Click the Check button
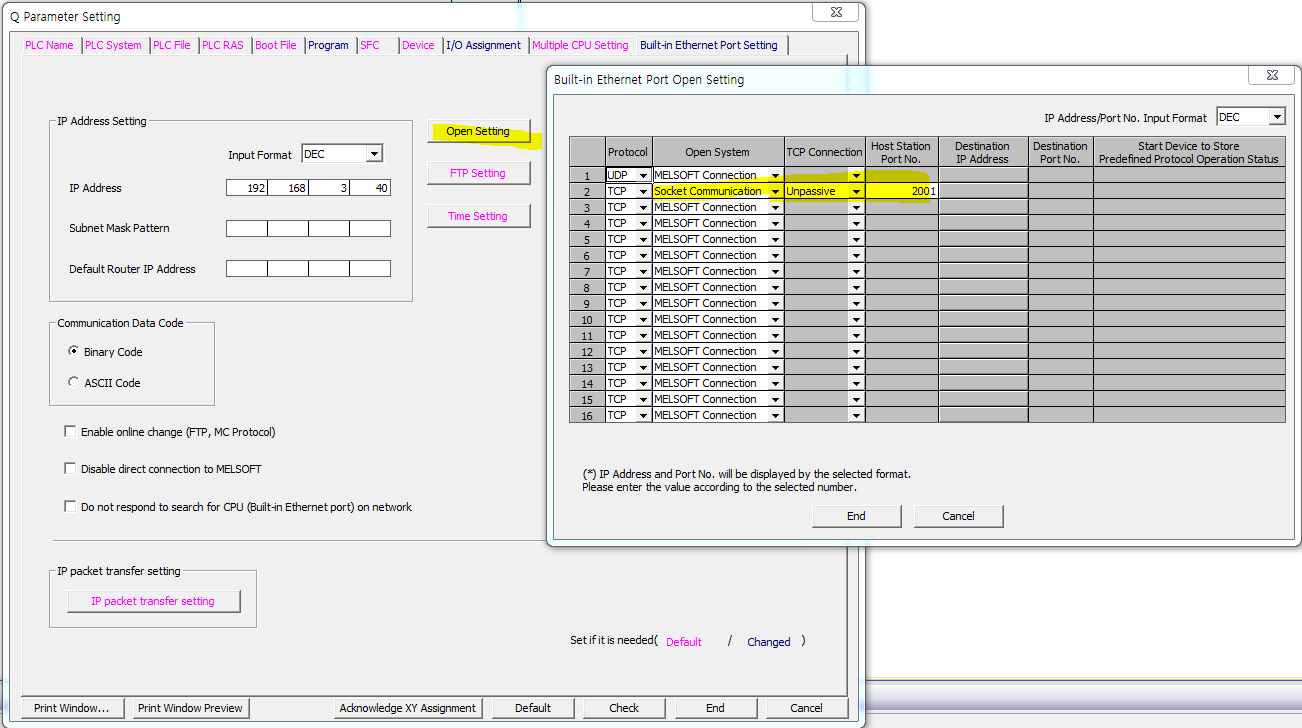The image size is (1302, 728). point(624,708)
